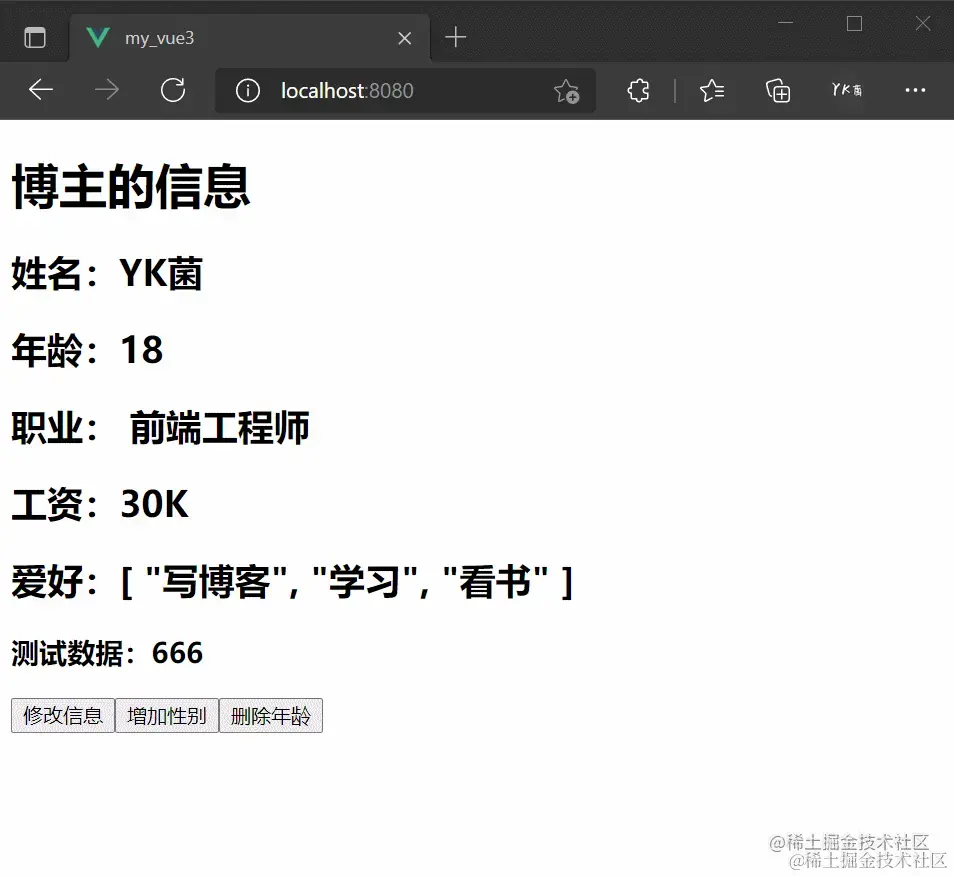954x876 pixels.
Task: Click the 爱好 array text line
Action: pos(292,582)
